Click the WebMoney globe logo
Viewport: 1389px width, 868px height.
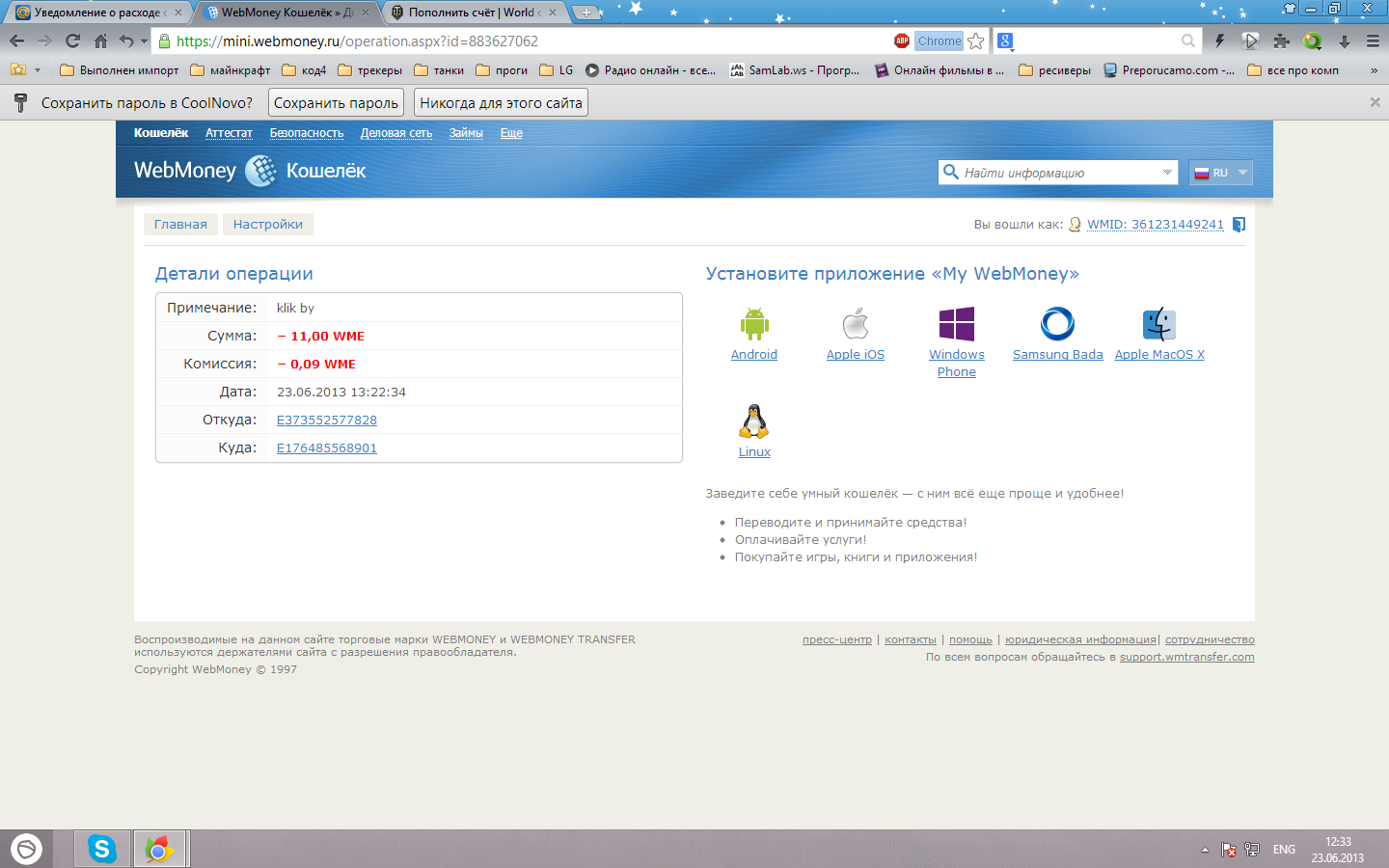click(260, 171)
